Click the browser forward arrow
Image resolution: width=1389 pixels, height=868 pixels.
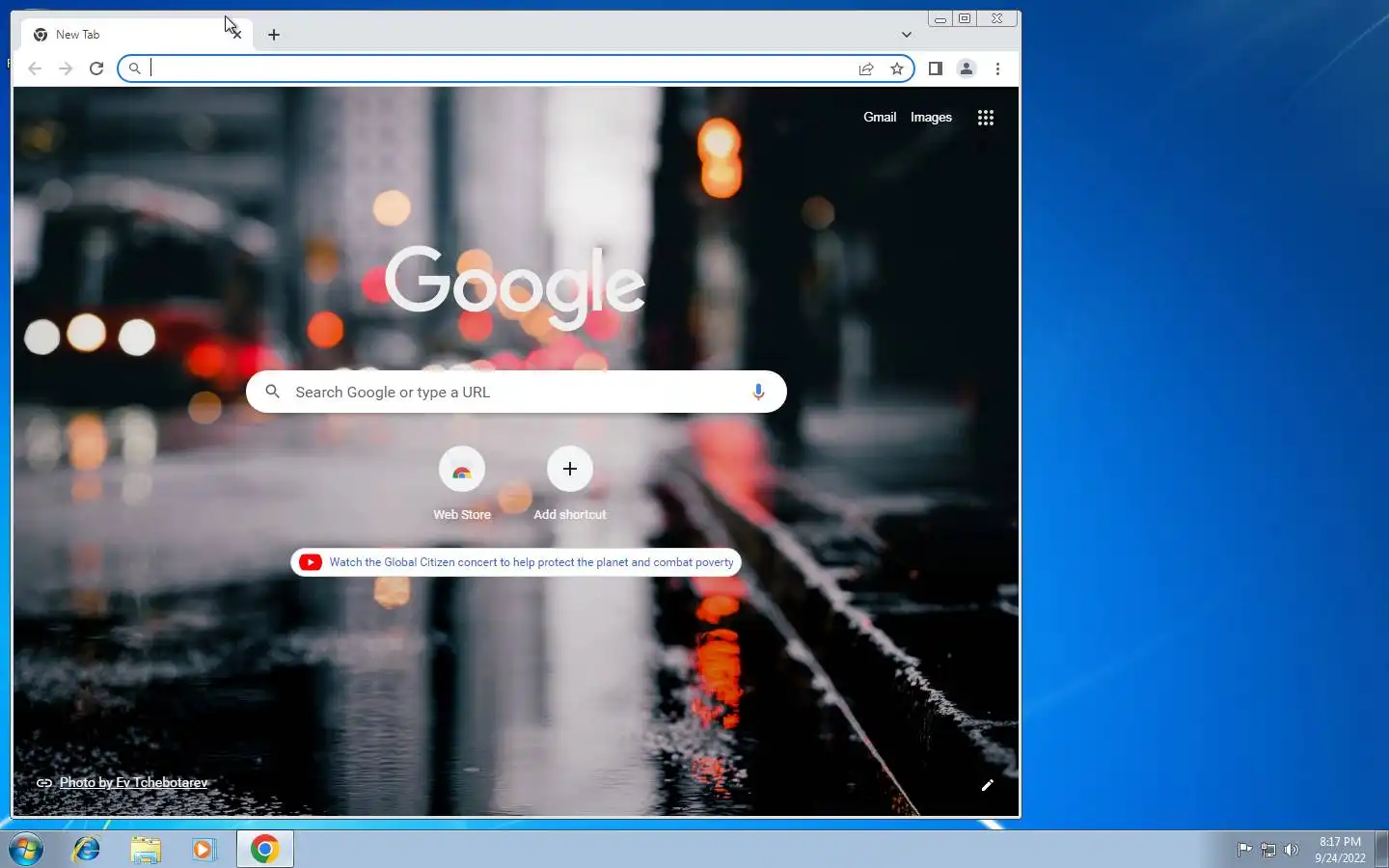66,68
